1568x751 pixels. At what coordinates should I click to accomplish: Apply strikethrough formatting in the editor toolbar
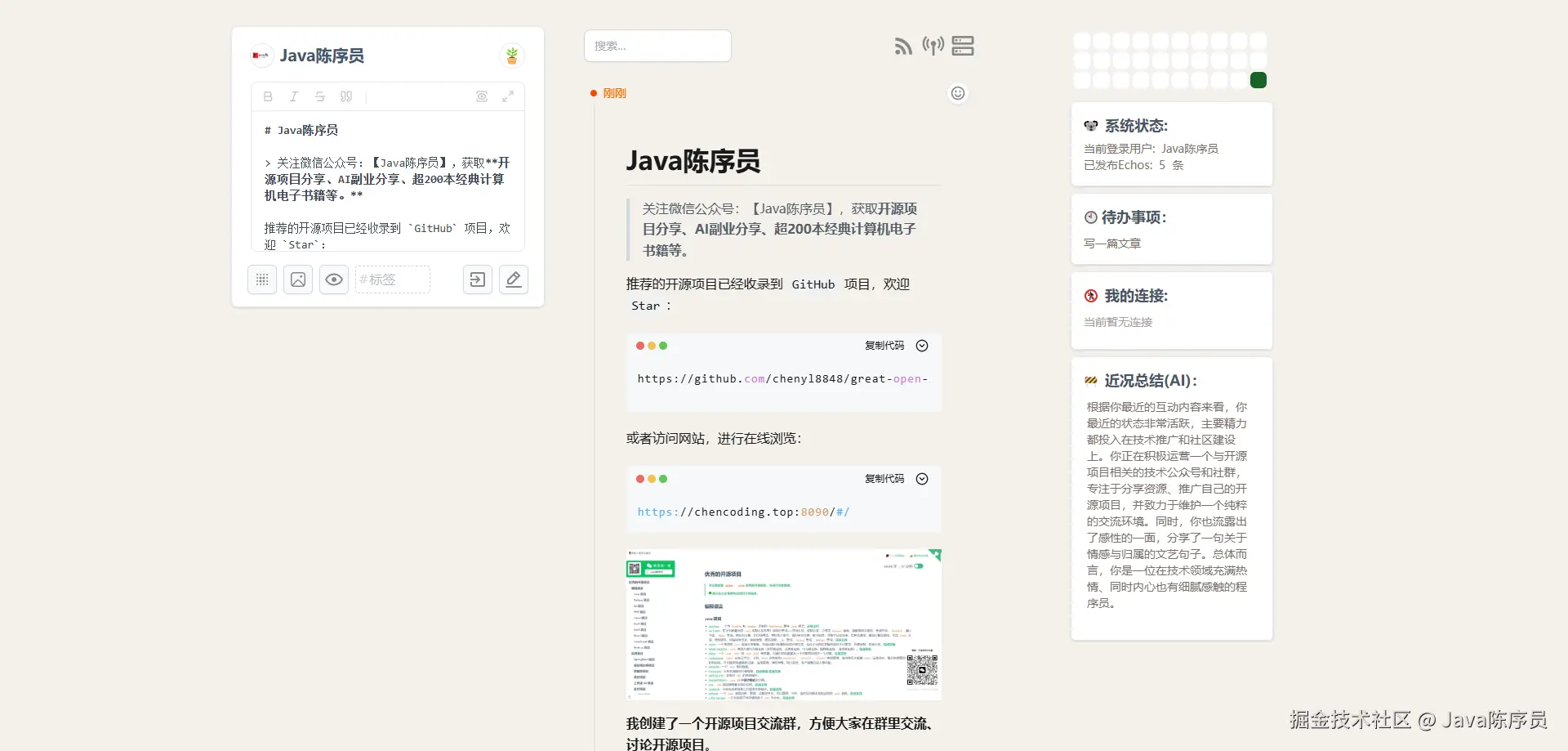320,96
